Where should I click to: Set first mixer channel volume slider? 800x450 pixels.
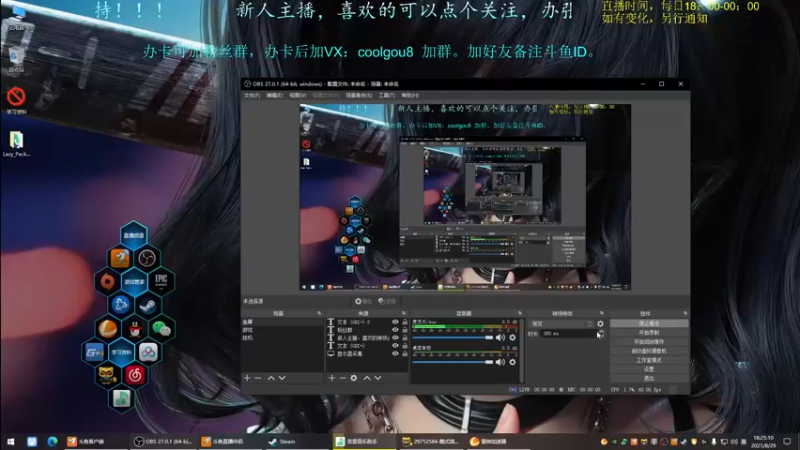coord(453,337)
